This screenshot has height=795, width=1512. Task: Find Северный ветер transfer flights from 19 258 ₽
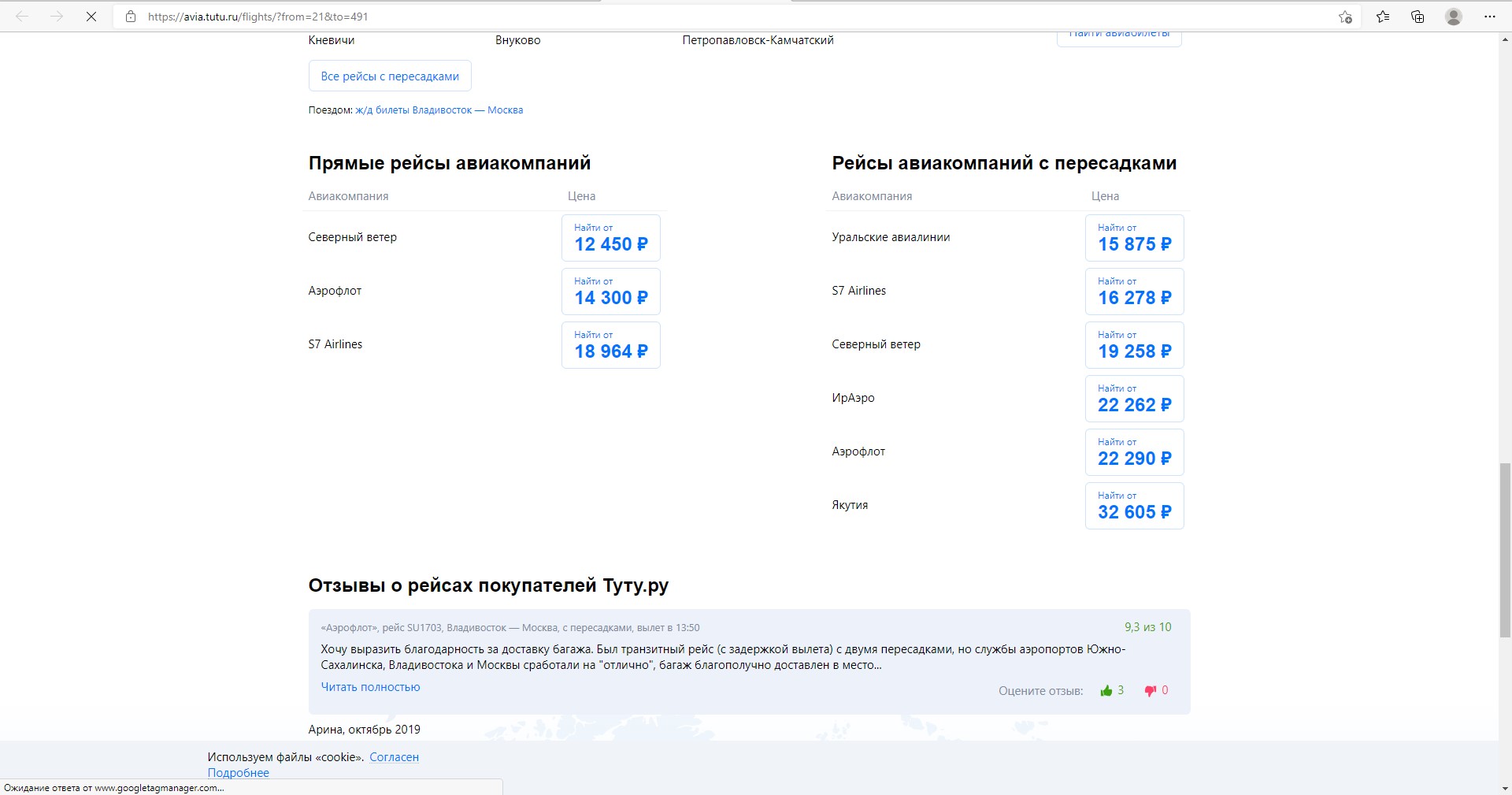(x=1135, y=345)
